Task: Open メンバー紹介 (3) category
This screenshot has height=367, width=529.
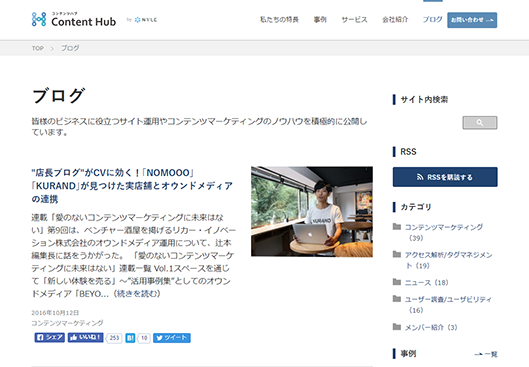Action: (x=431, y=327)
